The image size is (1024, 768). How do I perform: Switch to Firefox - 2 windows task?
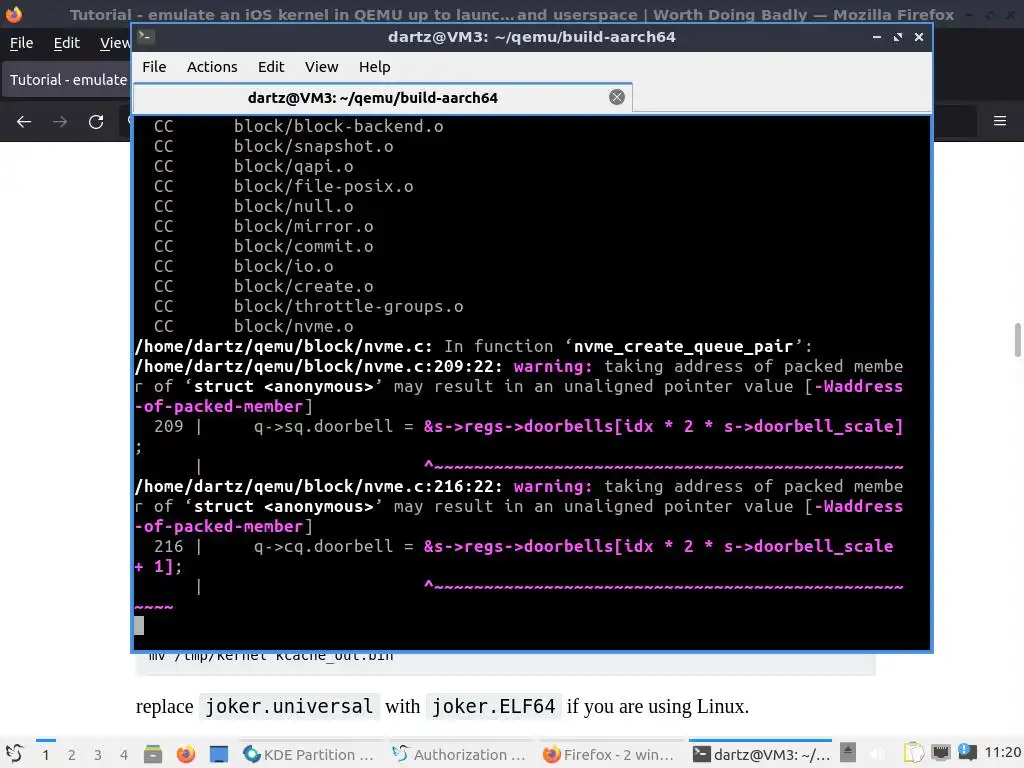click(611, 754)
